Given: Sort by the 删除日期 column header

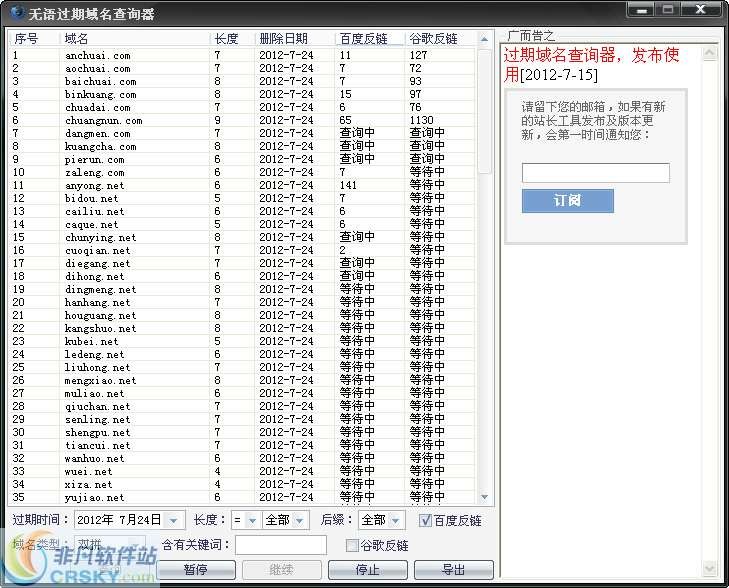Looking at the screenshot, I should (x=295, y=39).
